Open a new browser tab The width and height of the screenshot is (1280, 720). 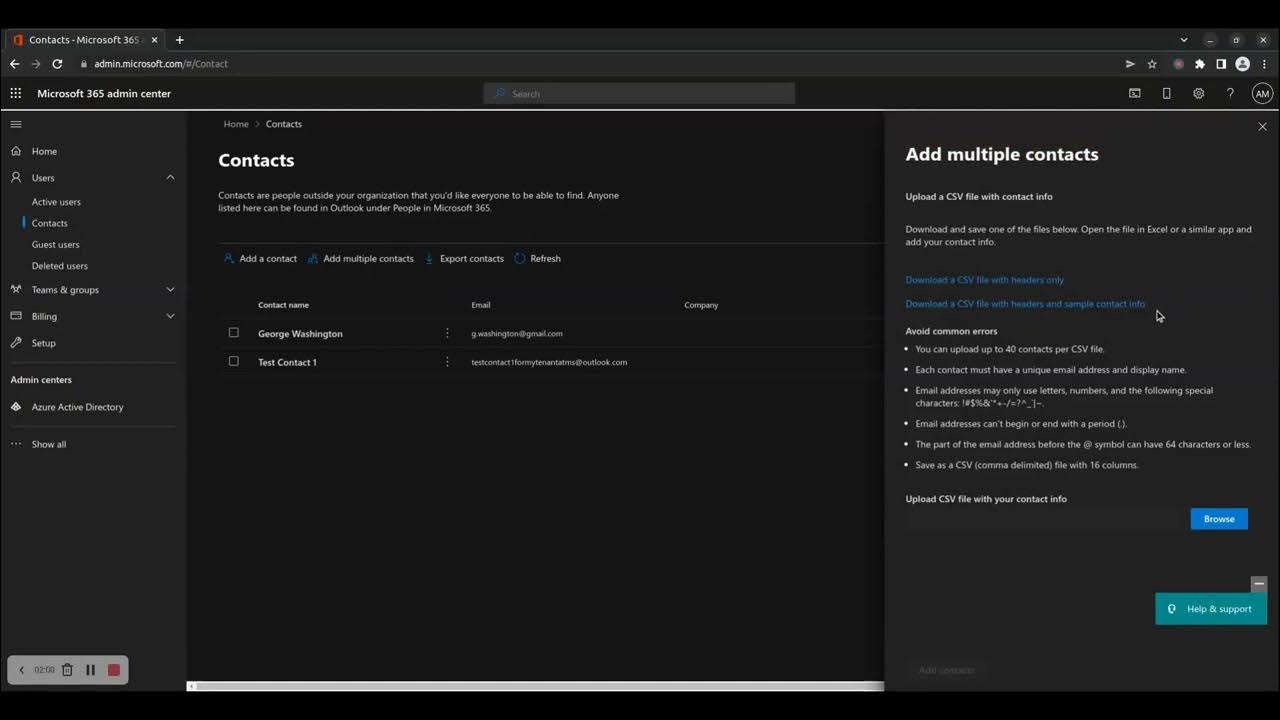180,40
